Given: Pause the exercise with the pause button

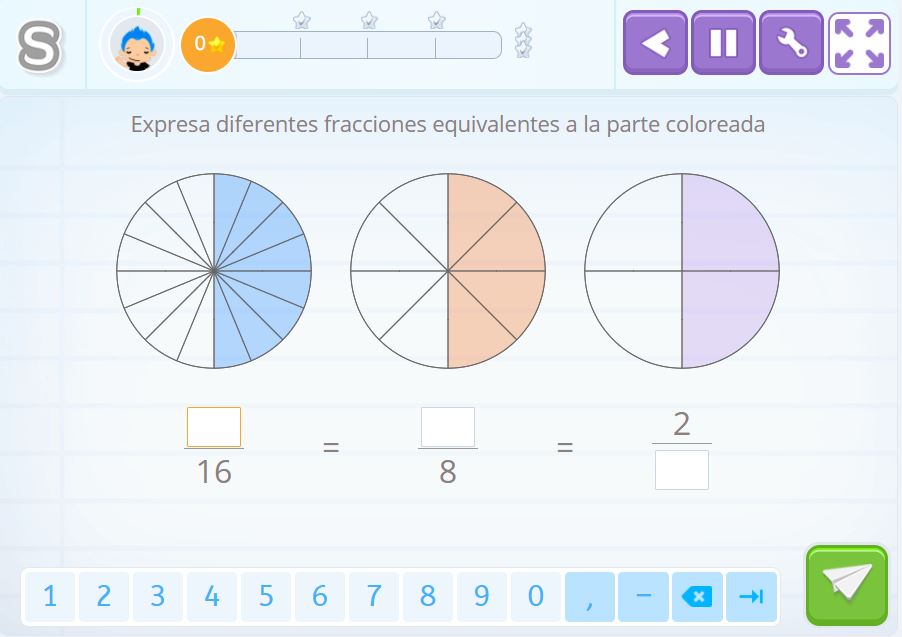Looking at the screenshot, I should click(723, 43).
